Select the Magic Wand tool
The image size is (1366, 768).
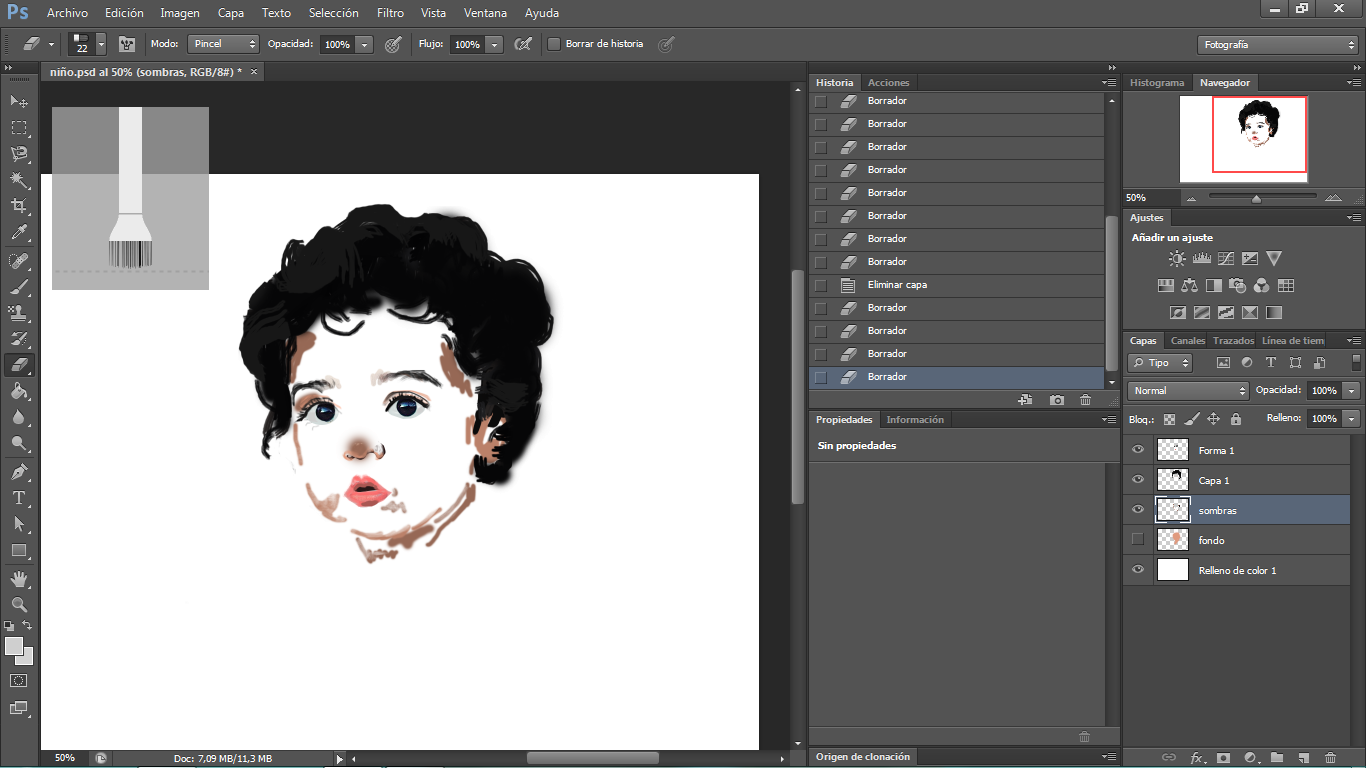19,180
